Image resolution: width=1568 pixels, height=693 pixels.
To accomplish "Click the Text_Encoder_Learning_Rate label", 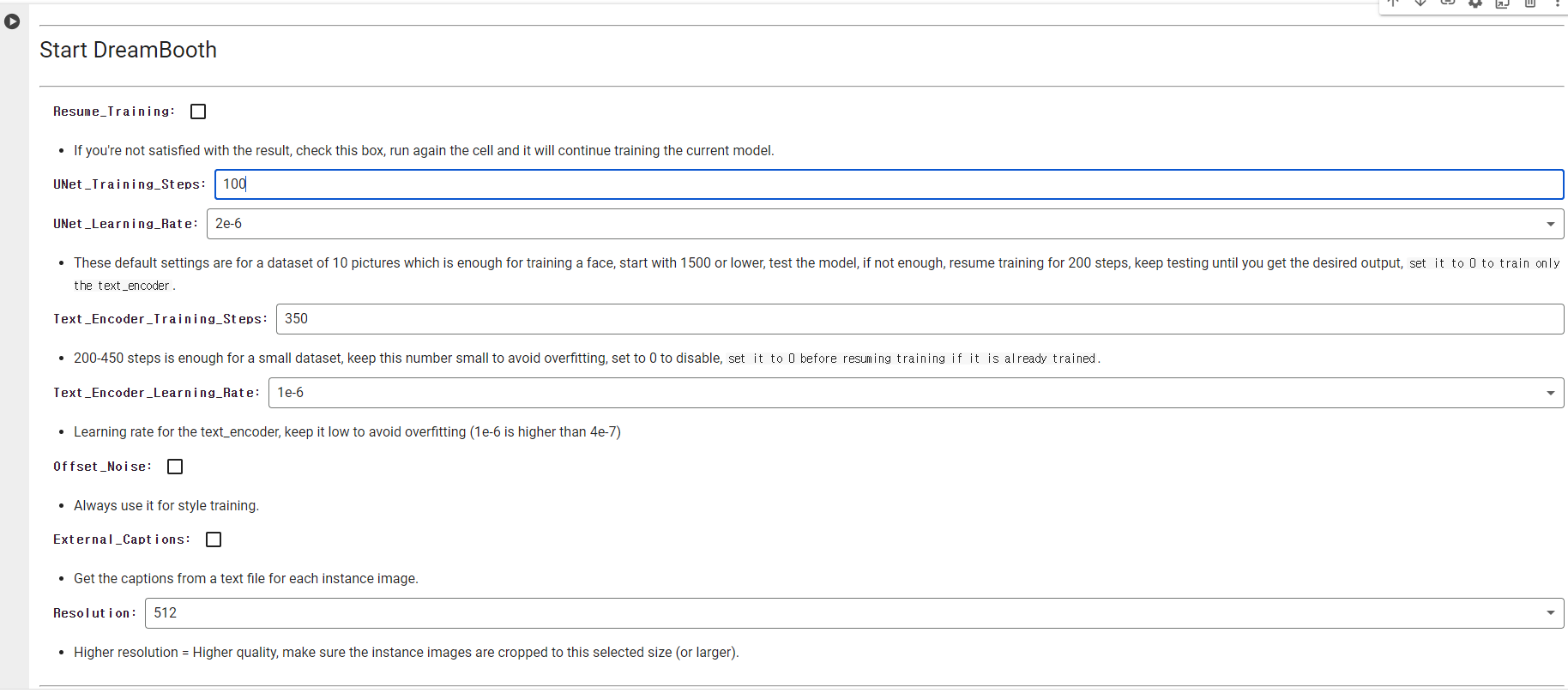I will click(x=157, y=393).
